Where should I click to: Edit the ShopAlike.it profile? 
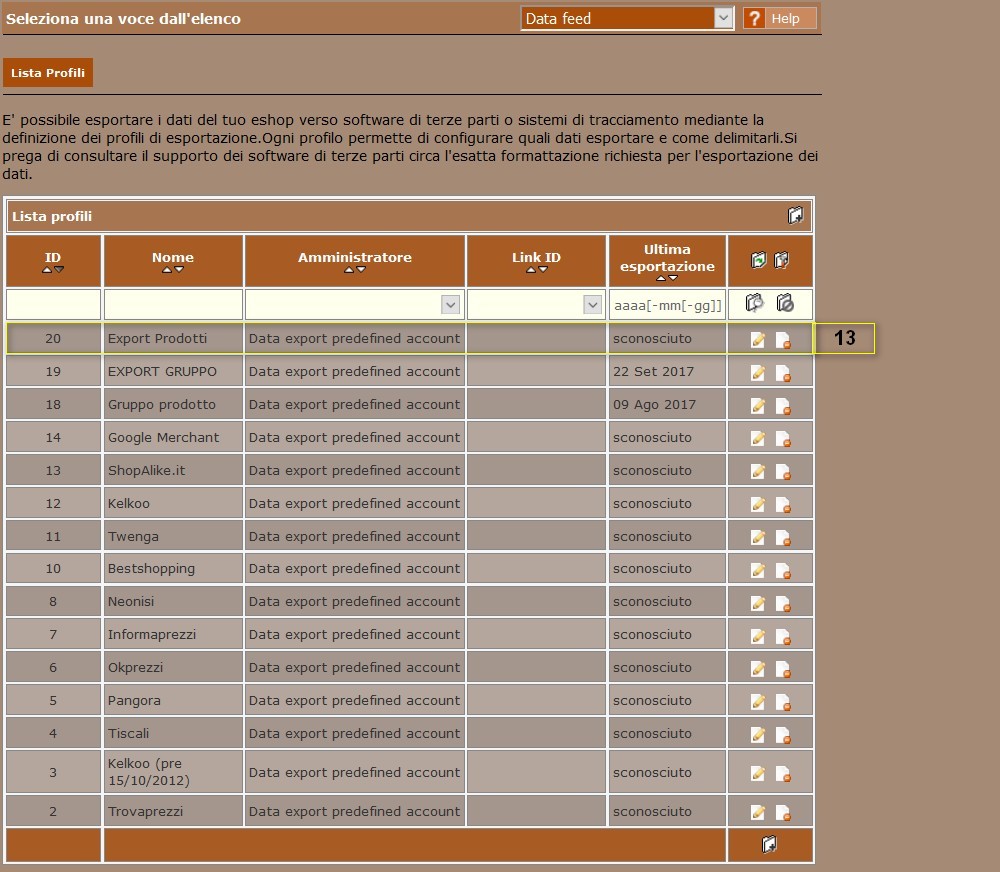coord(758,471)
